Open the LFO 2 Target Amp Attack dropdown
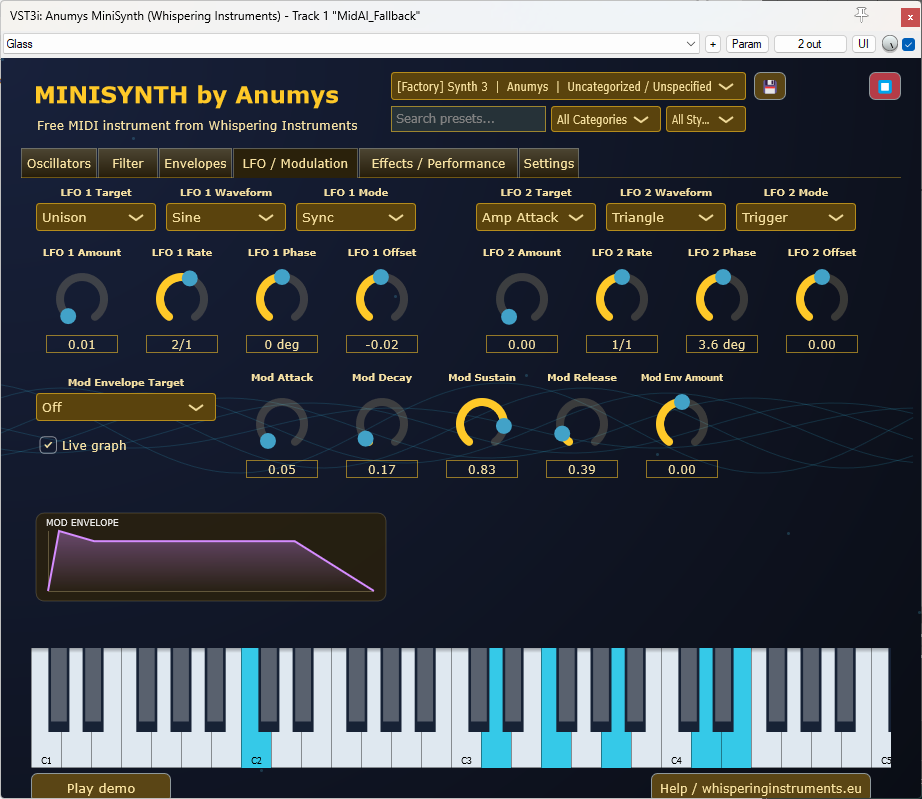 (536, 218)
